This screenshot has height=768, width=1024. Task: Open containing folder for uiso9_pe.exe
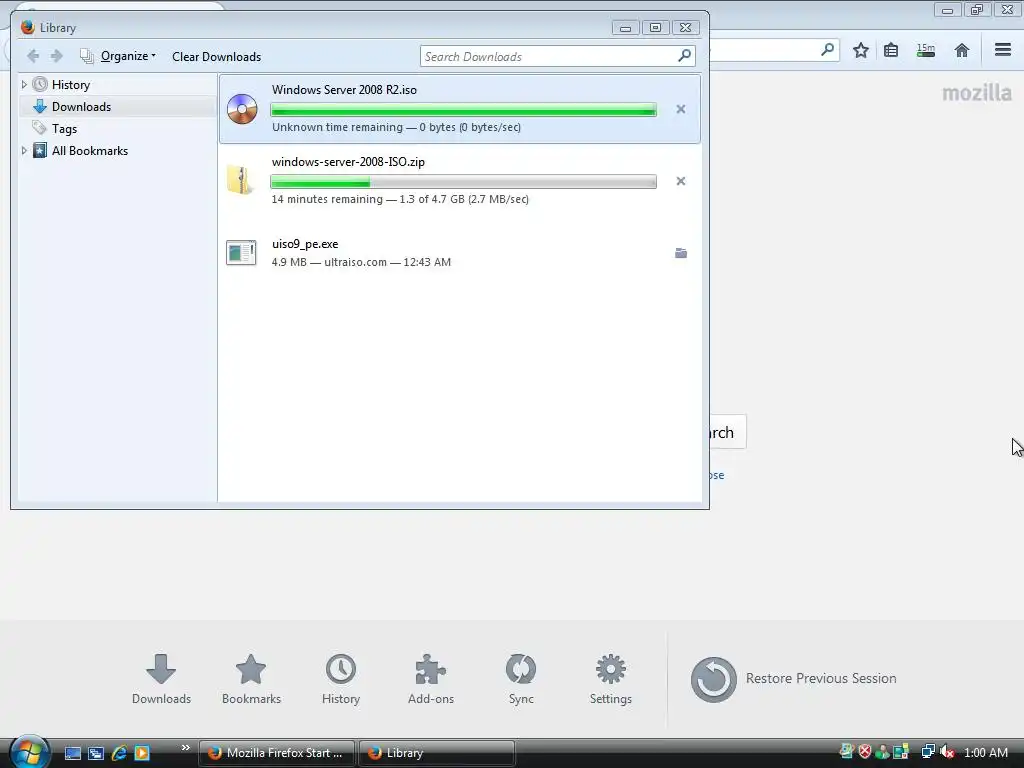click(680, 253)
